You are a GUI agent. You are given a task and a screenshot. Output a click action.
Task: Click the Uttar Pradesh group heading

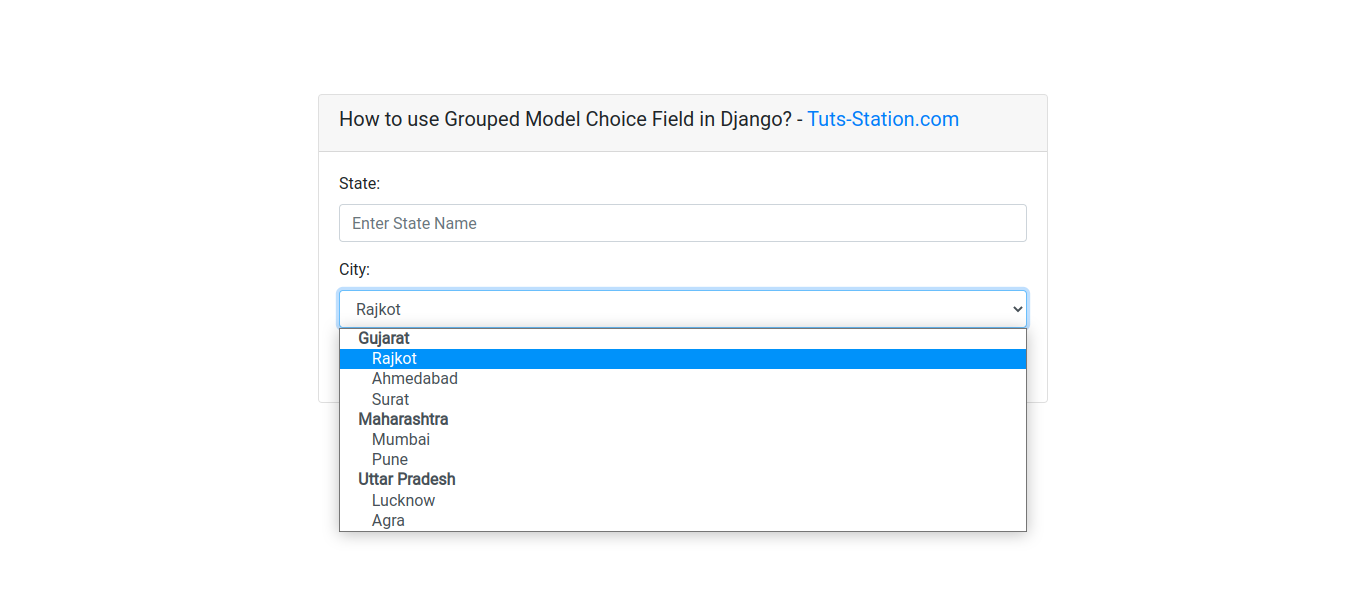407,479
